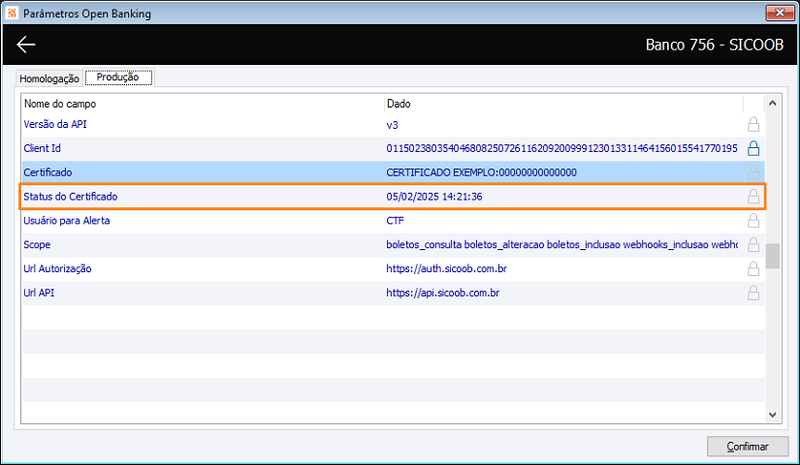Viewport: 800px width, 465px height.
Task: Click the lock icon in Certificado row
Action: coord(753,173)
